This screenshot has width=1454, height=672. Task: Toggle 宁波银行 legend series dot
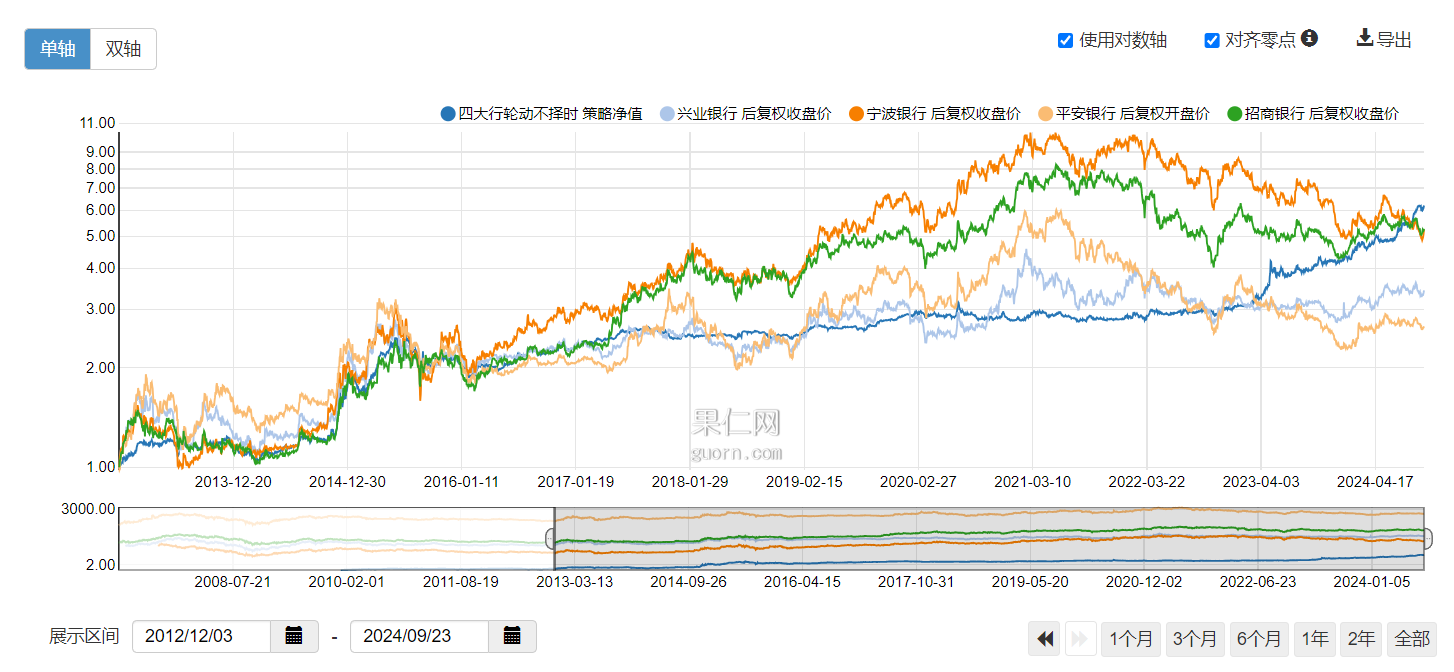(856, 114)
